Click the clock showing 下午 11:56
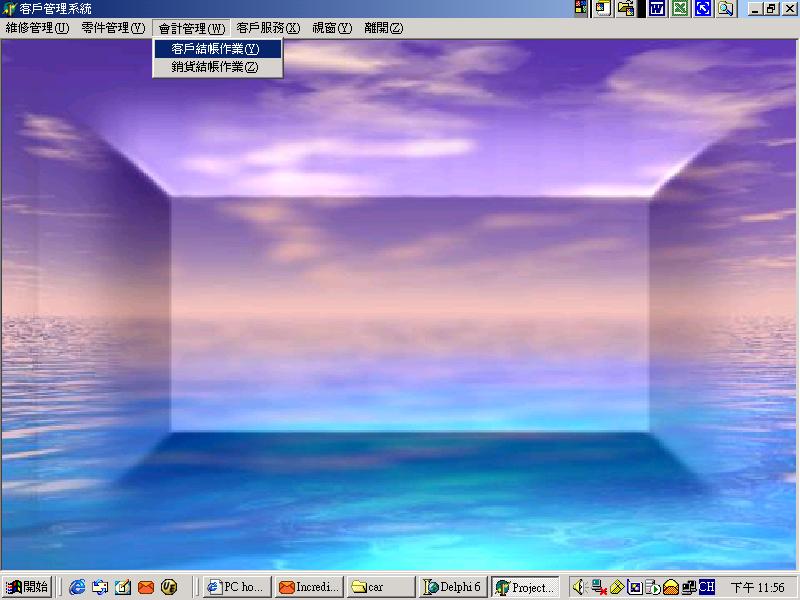 (757, 588)
